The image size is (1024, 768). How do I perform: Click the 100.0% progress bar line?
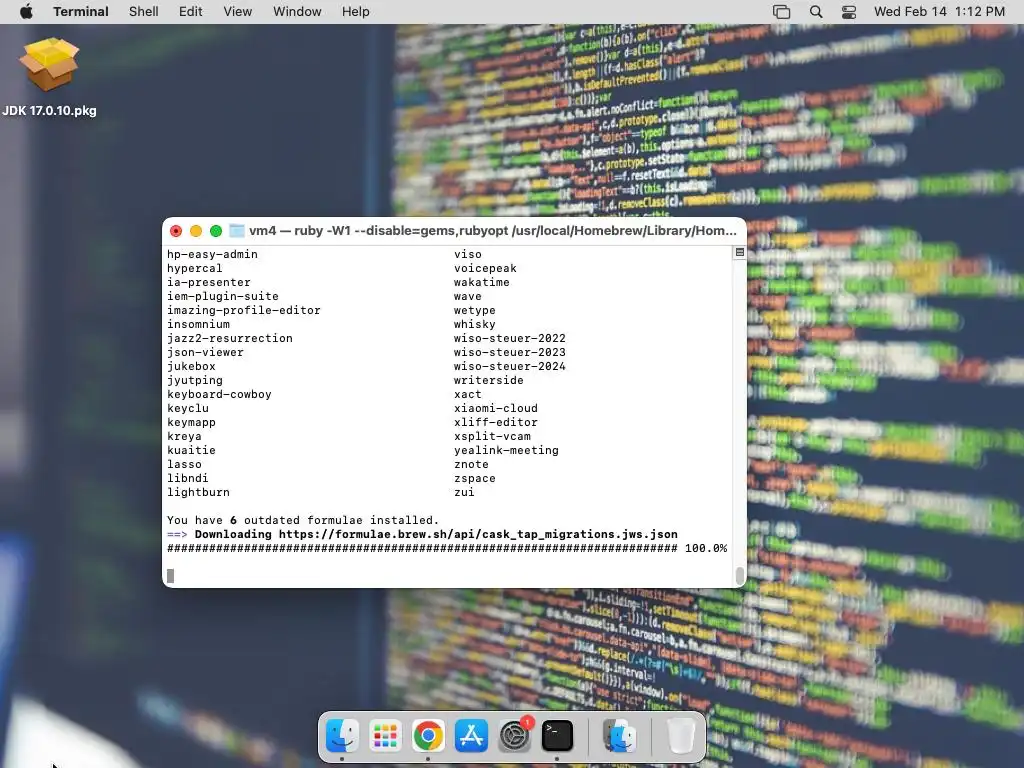click(447, 549)
